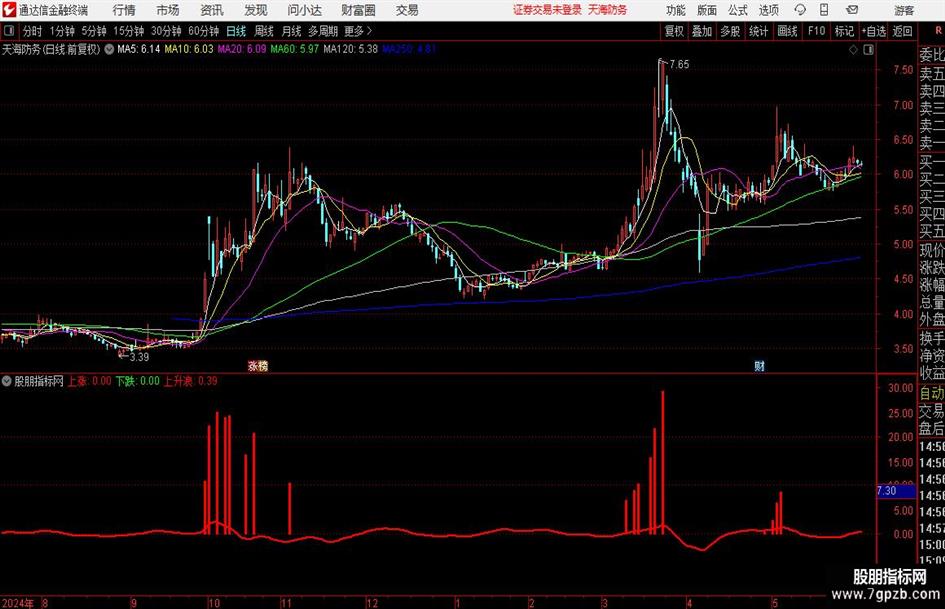945x609 pixels.
Task: Add stock via +自选 button
Action: pos(873,31)
